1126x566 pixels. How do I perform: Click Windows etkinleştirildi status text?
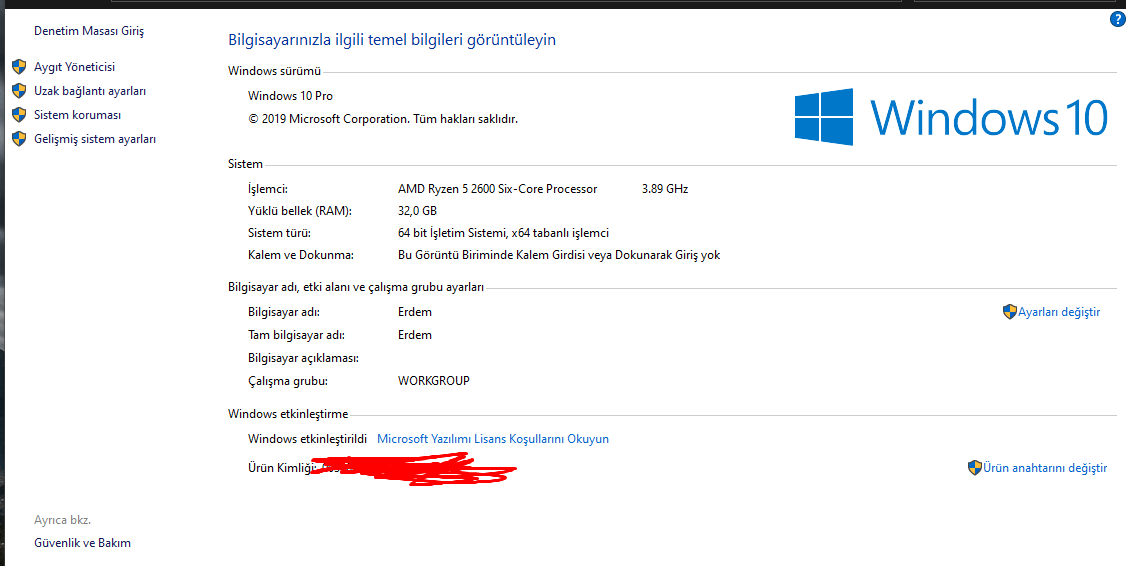coord(307,438)
